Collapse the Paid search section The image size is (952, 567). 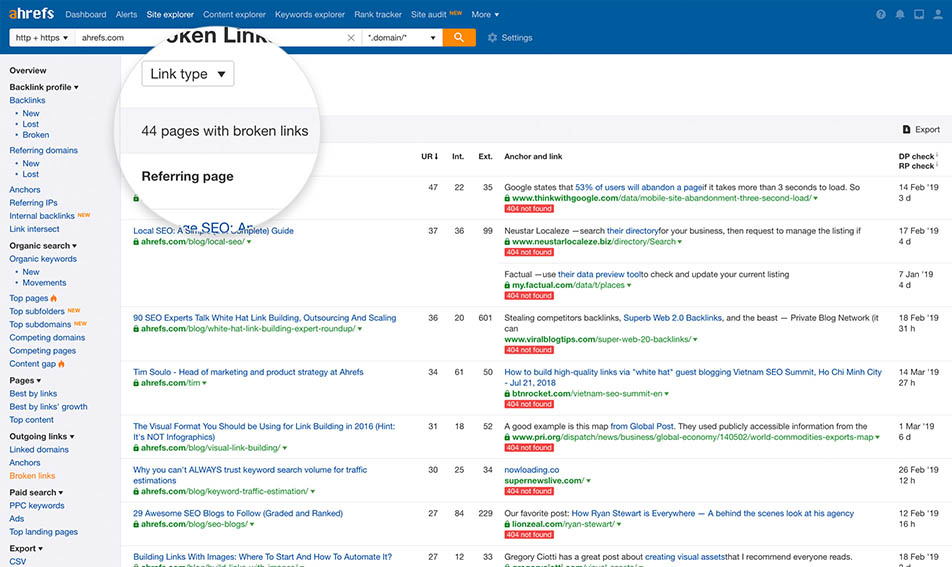click(x=36, y=492)
